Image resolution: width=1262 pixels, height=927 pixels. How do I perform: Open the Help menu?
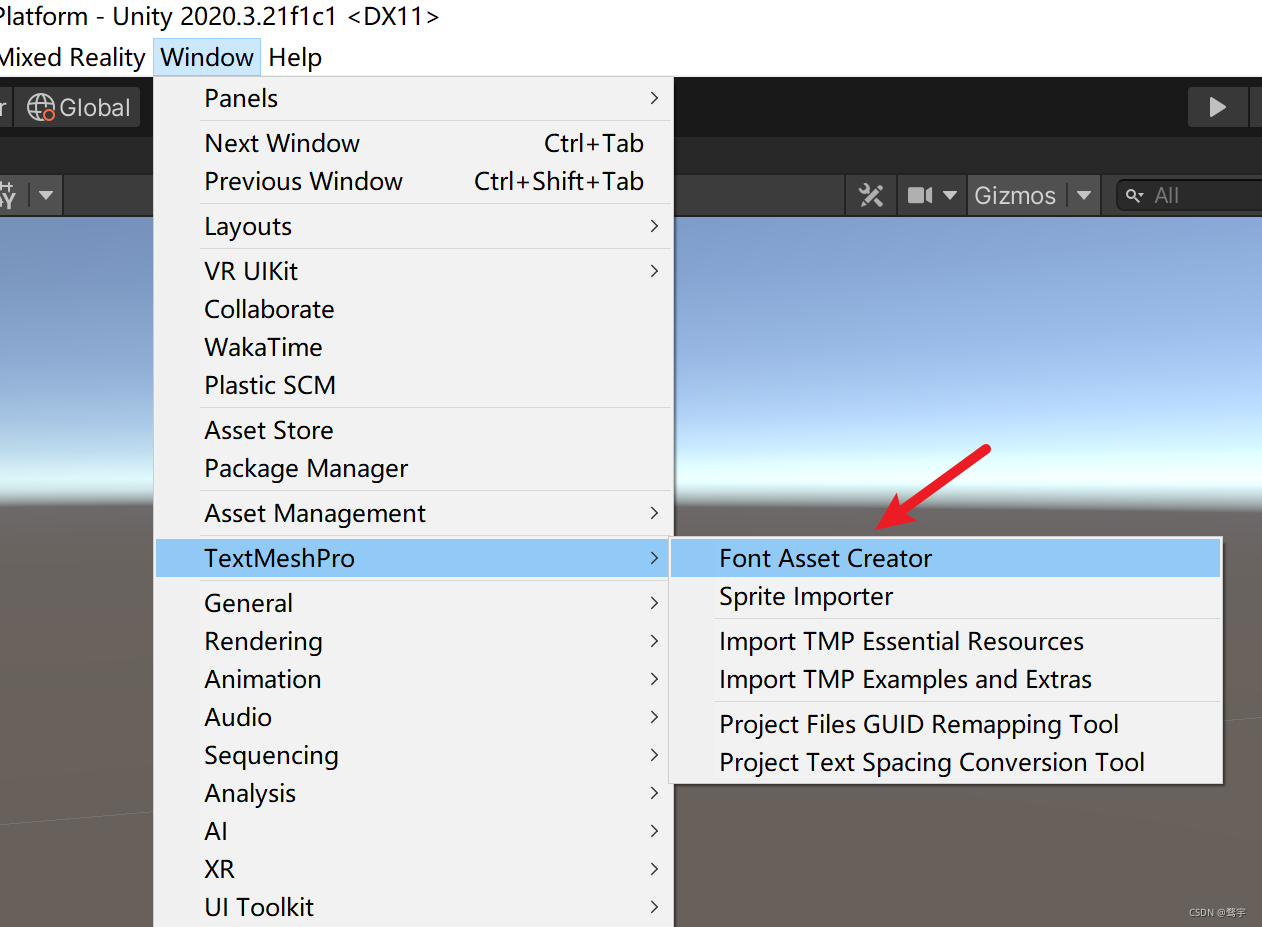(x=294, y=57)
